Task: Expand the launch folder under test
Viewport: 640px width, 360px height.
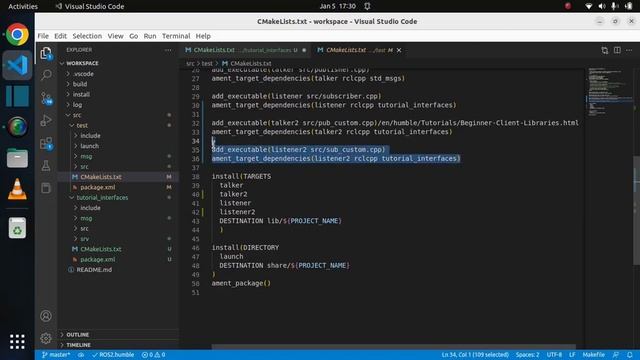Action: pyautogui.click(x=89, y=146)
